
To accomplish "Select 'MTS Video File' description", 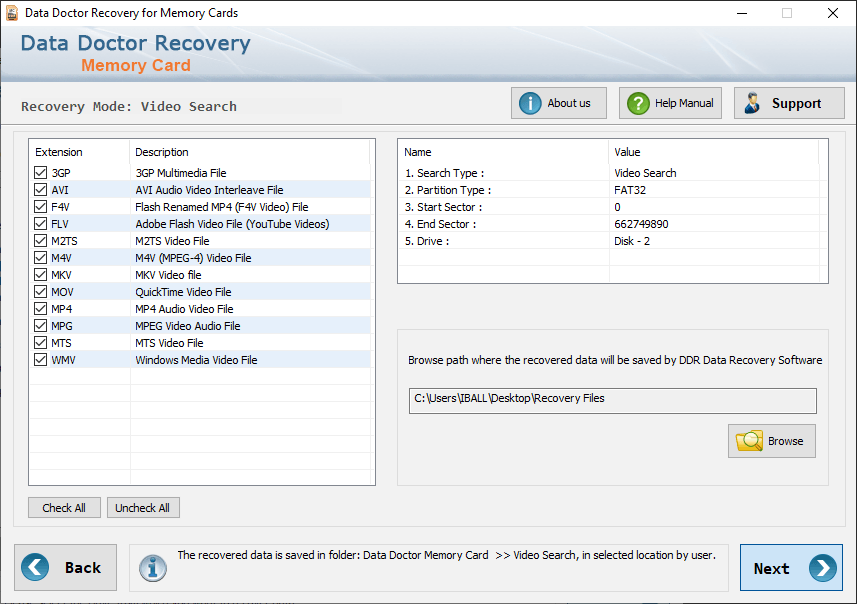I will pyautogui.click(x=169, y=342).
